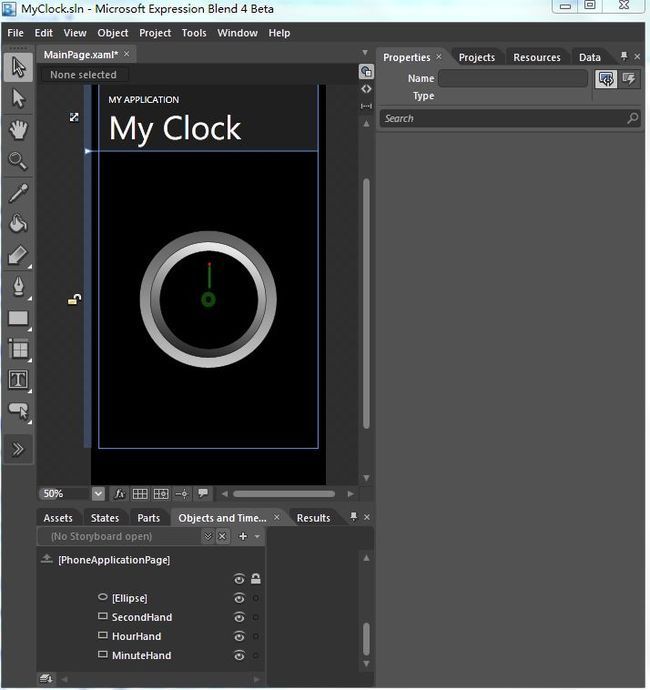Pin the Properties panel group
Viewport: 650px width, 690px height.
click(x=624, y=56)
